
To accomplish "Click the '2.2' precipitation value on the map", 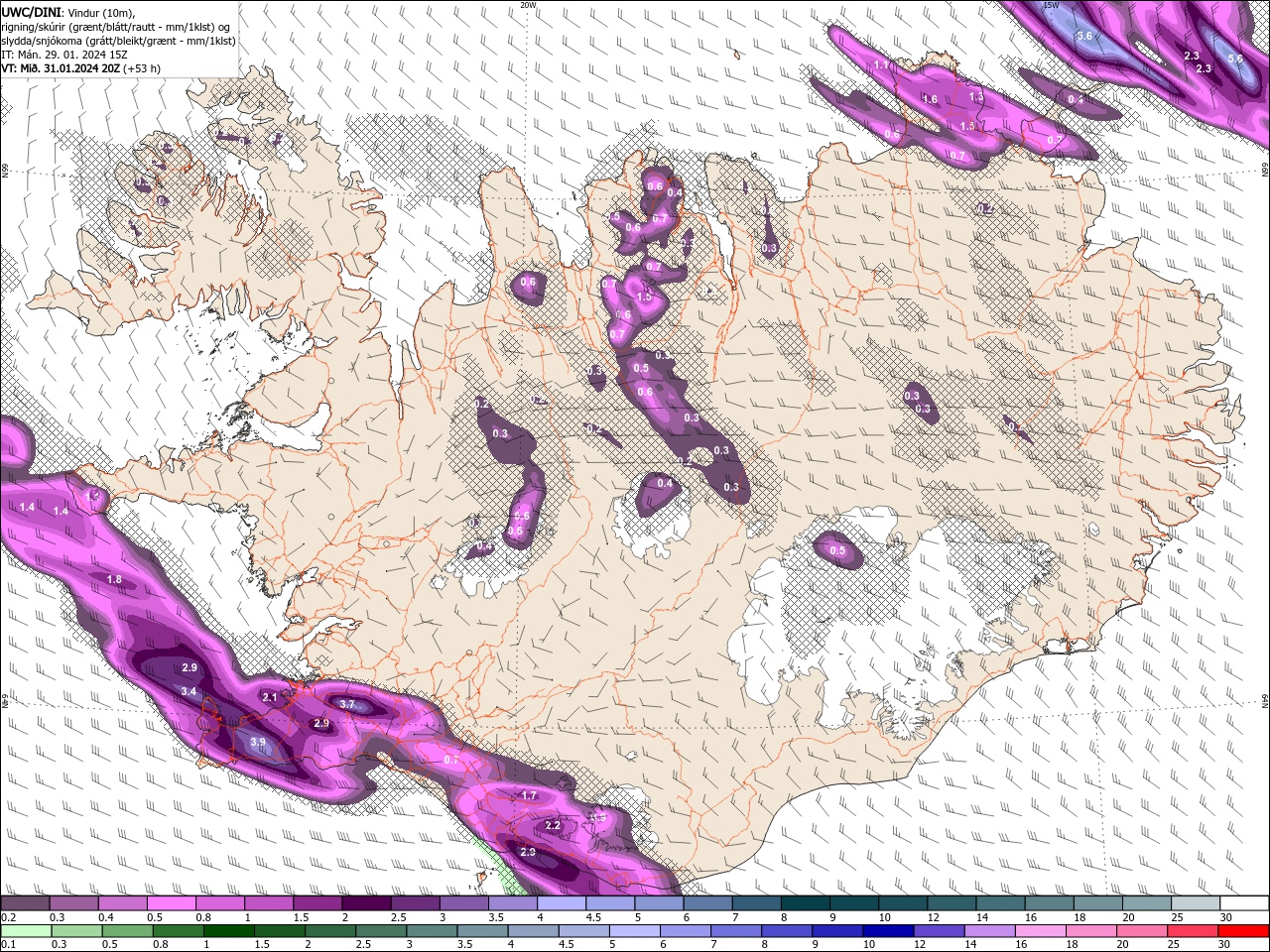I will pos(554,825).
